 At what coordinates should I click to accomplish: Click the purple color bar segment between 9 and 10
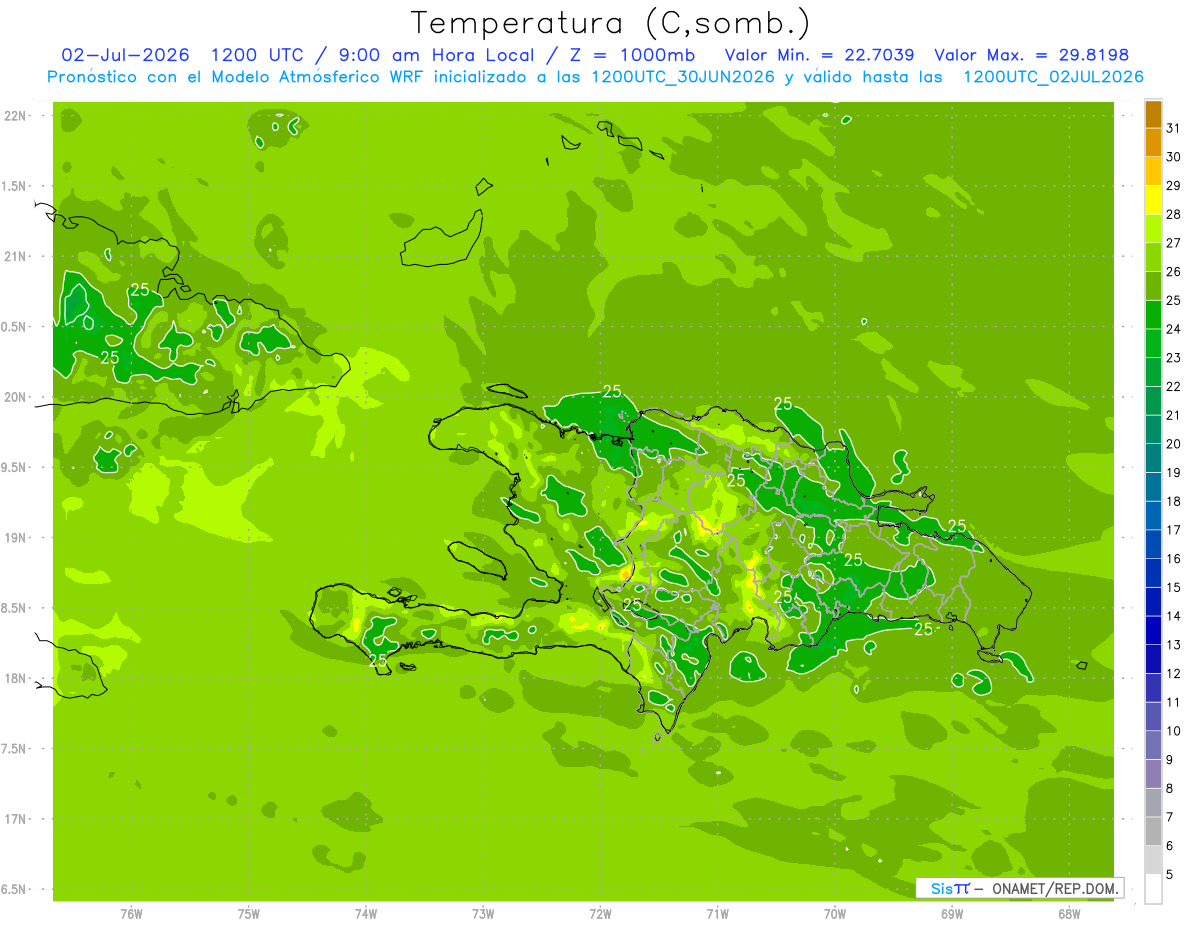click(x=1153, y=745)
